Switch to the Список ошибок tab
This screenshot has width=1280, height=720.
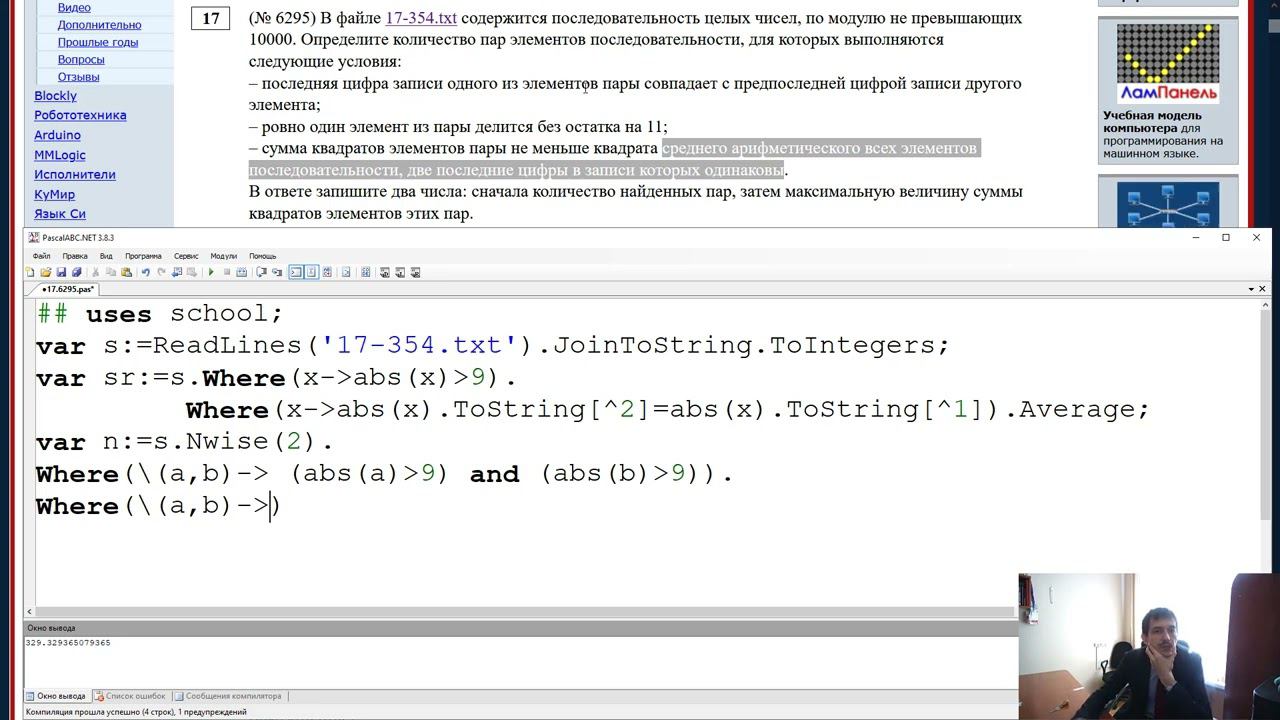click(130, 696)
